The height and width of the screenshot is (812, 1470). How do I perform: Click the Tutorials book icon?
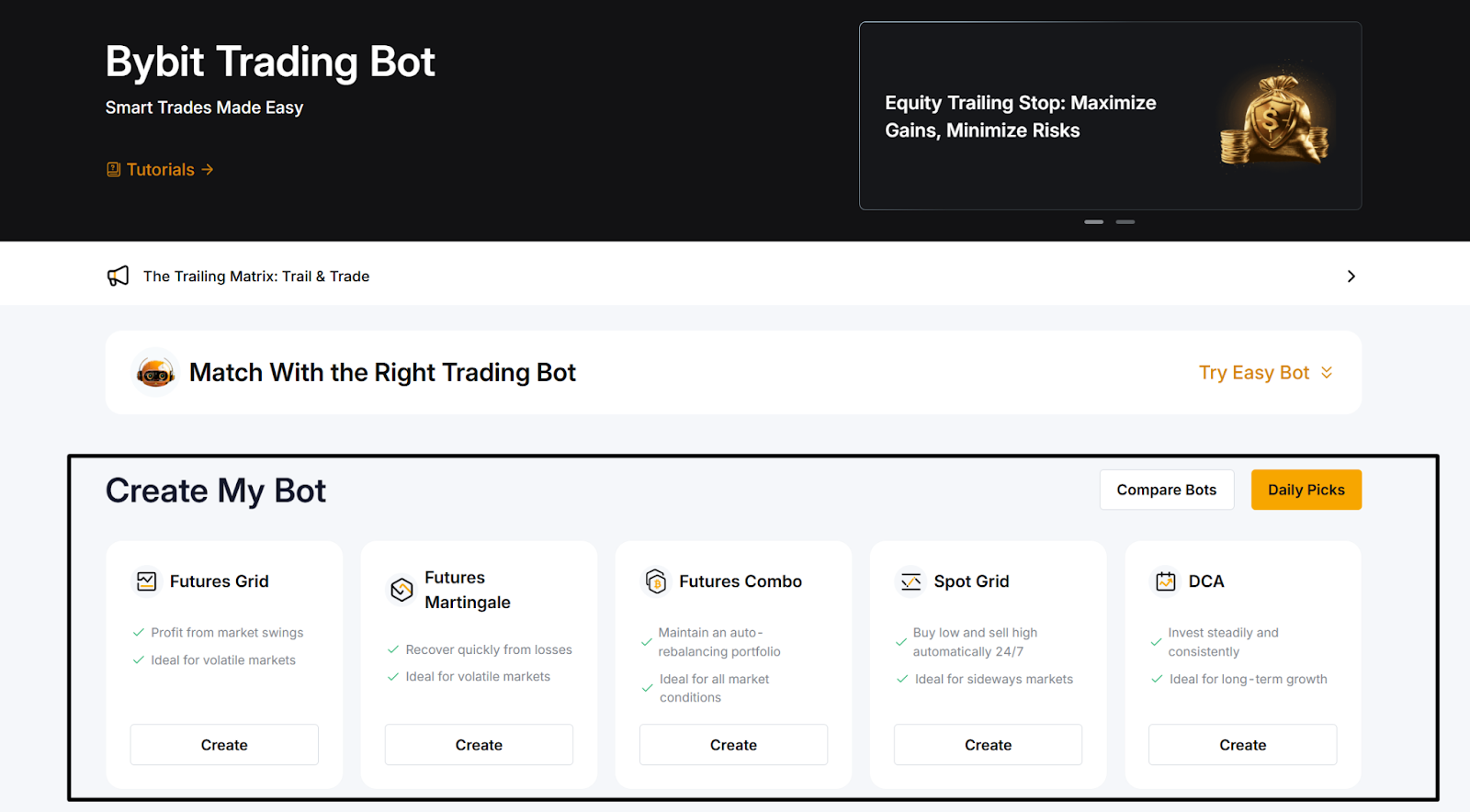[114, 170]
